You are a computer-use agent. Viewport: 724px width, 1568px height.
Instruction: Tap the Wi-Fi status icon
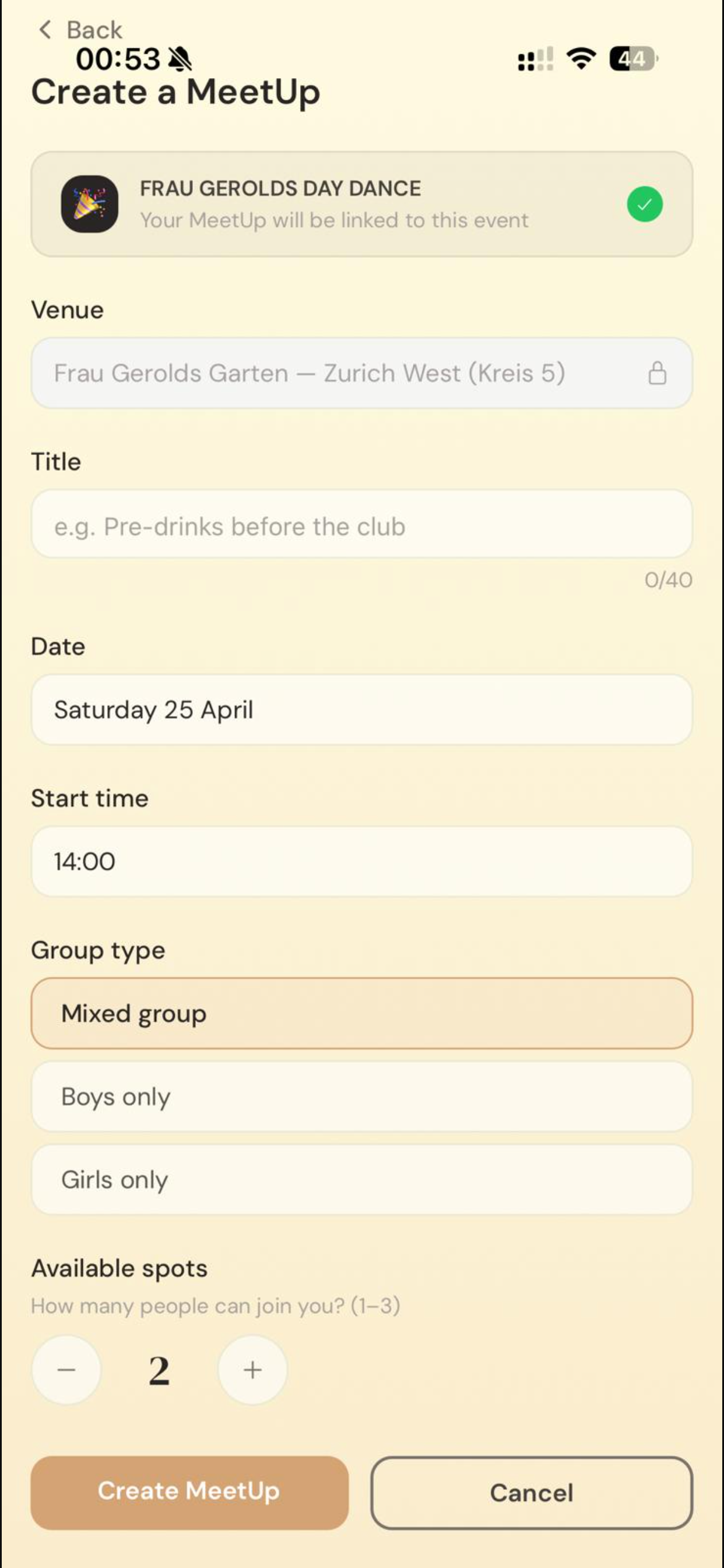point(581,58)
